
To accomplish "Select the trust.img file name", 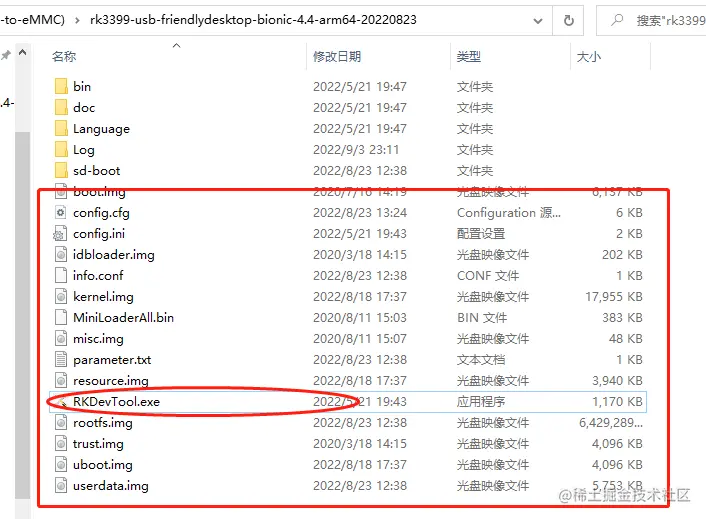I will (x=98, y=443).
